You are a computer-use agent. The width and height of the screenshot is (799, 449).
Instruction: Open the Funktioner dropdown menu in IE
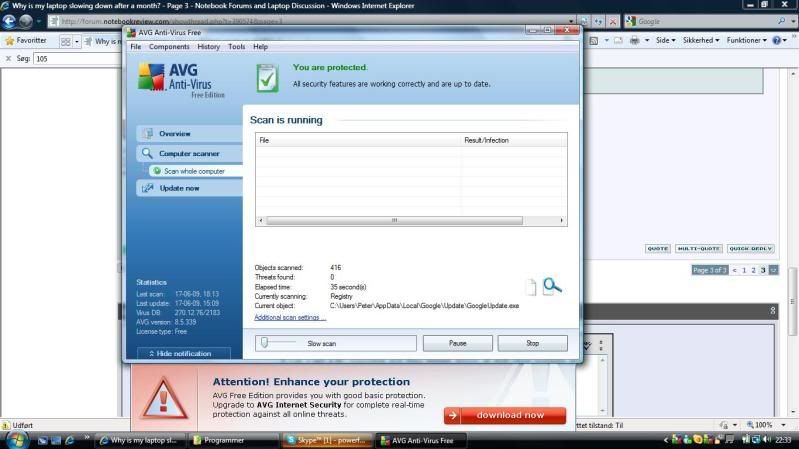pyautogui.click(x=747, y=40)
